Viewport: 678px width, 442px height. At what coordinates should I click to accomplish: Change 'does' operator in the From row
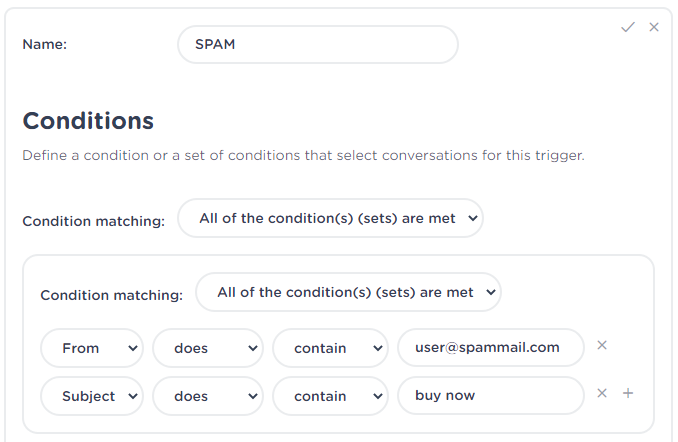pos(207,348)
